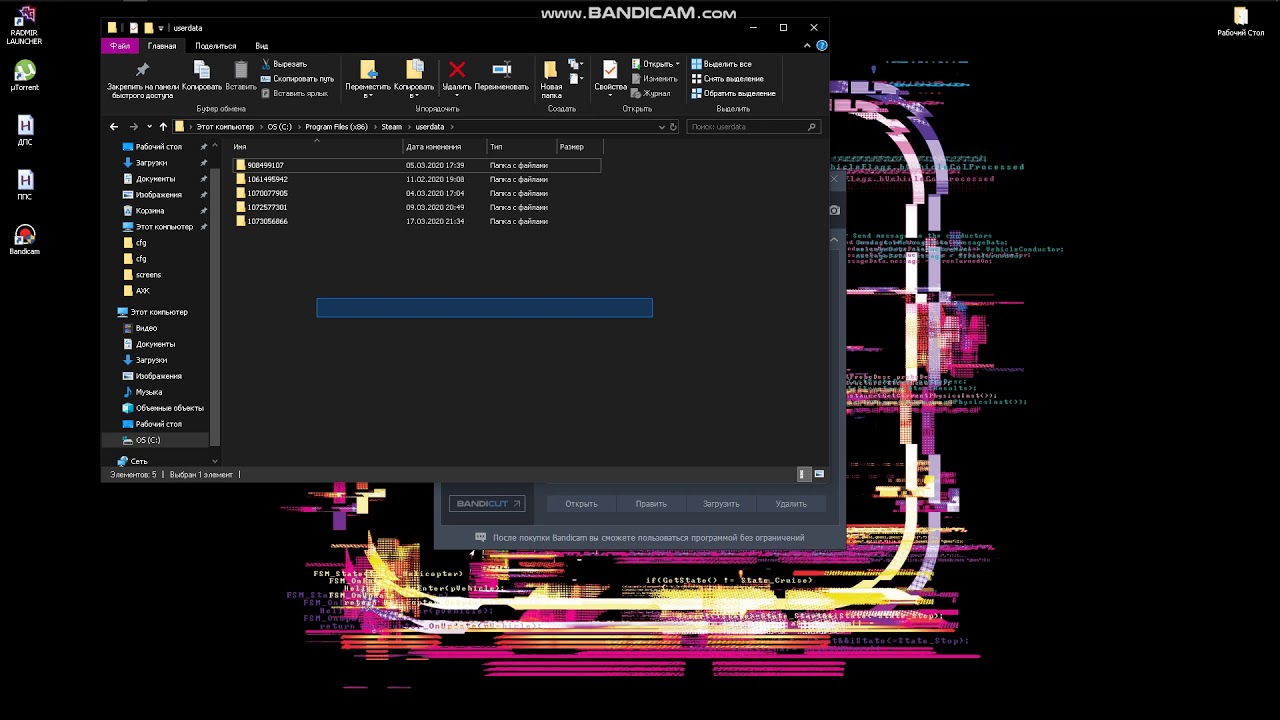This screenshot has width=1280, height=720.
Task: Switch to the Поделиться tab
Action: pyautogui.click(x=215, y=46)
